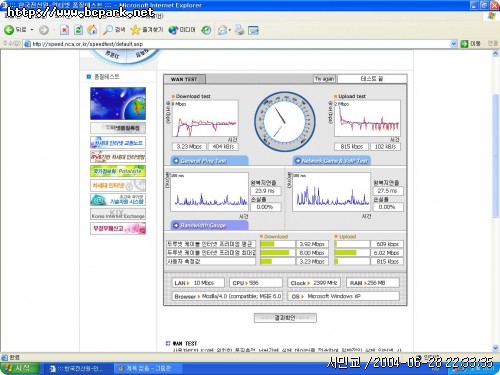
Task: Open the Bandwidth Gauge tab
Action: click(x=209, y=225)
